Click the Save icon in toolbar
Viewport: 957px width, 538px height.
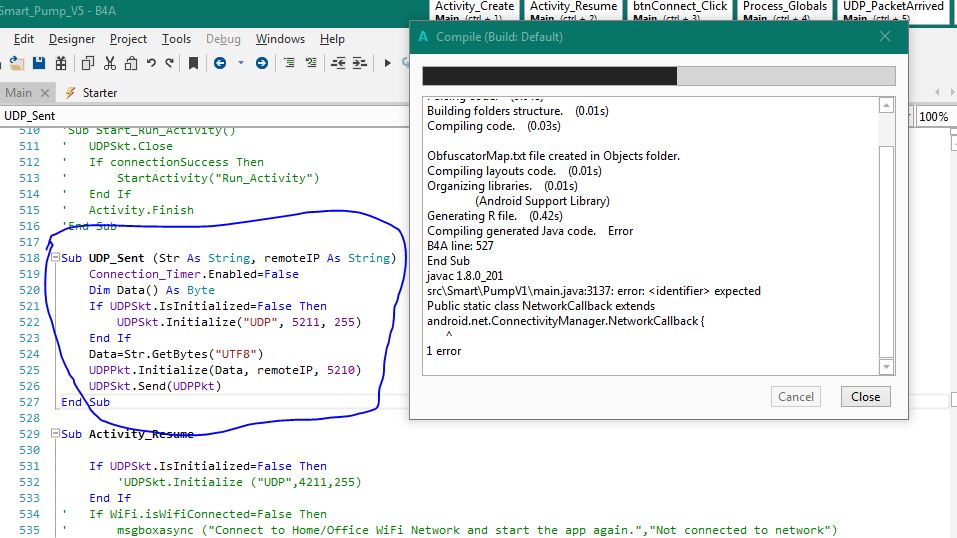[39, 63]
